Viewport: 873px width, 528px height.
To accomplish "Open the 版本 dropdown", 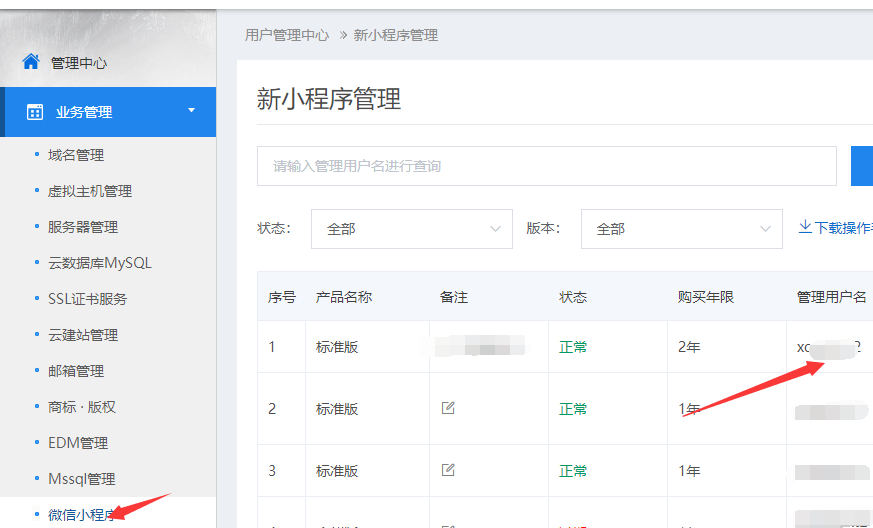I will point(681,229).
